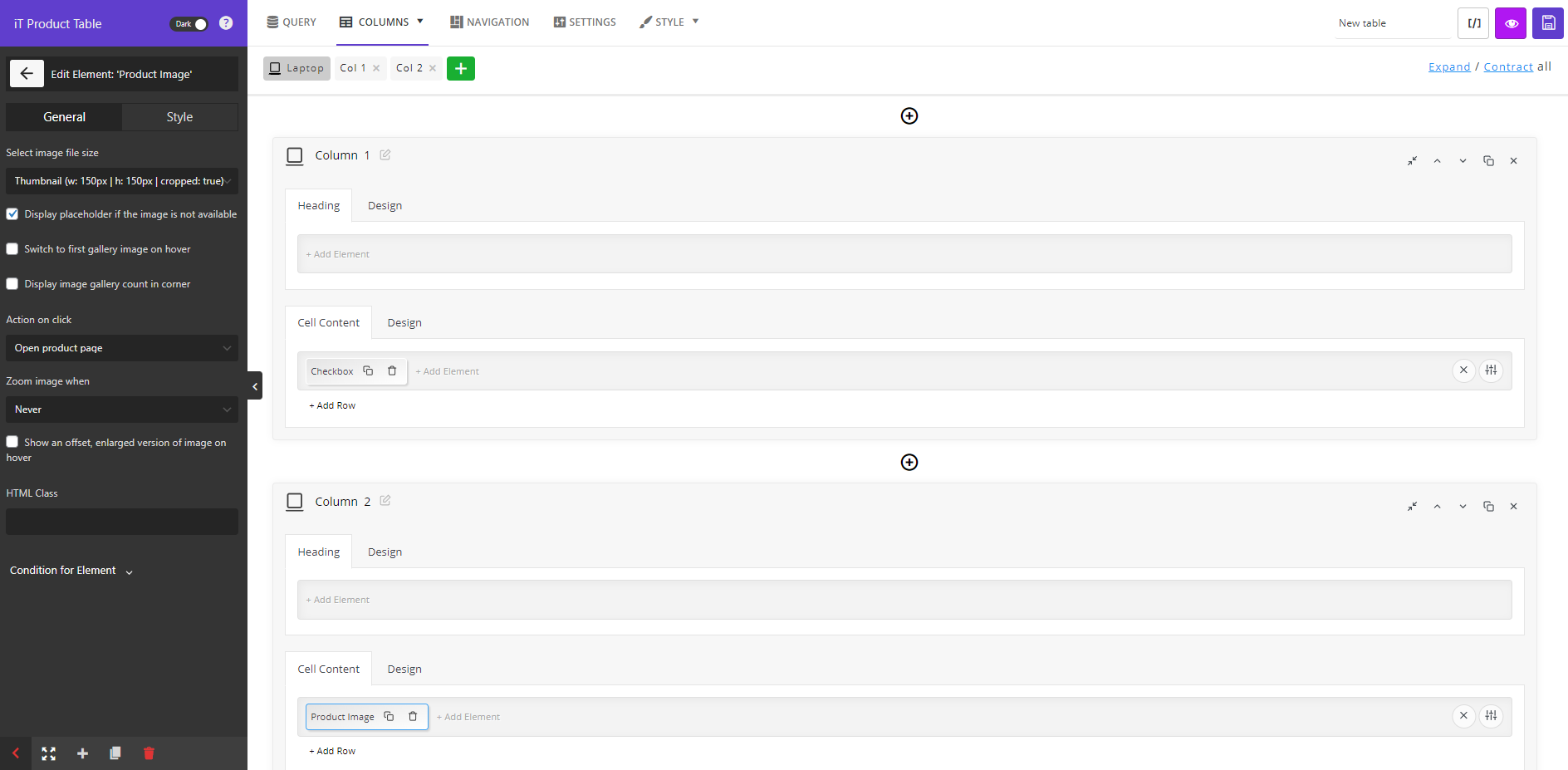Remove Col 1 tab with its x
The image size is (1568, 770).
point(376,68)
